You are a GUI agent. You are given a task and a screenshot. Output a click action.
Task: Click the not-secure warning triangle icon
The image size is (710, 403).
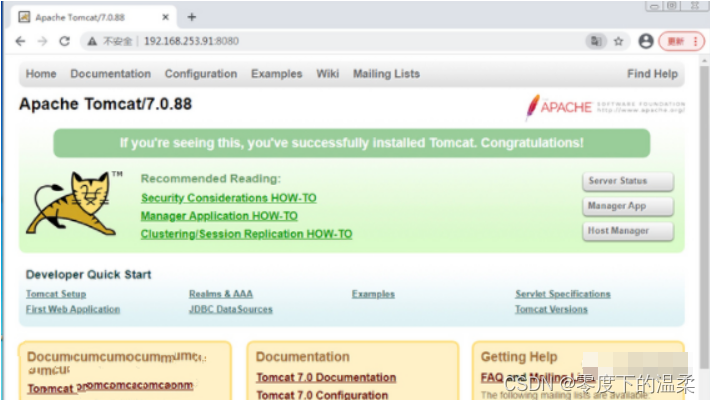92,41
